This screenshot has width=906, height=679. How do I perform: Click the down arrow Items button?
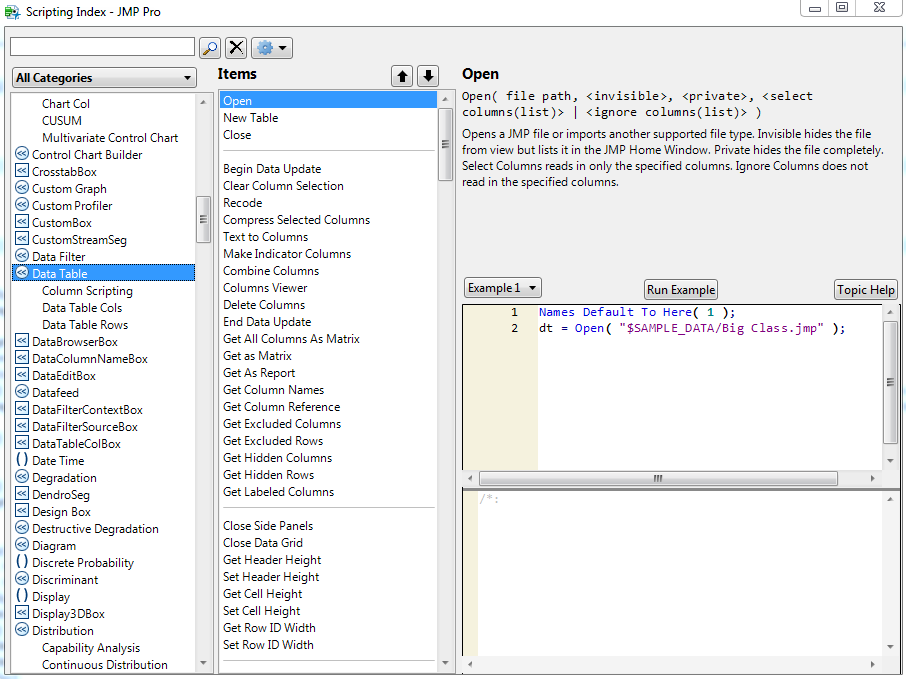[428, 76]
